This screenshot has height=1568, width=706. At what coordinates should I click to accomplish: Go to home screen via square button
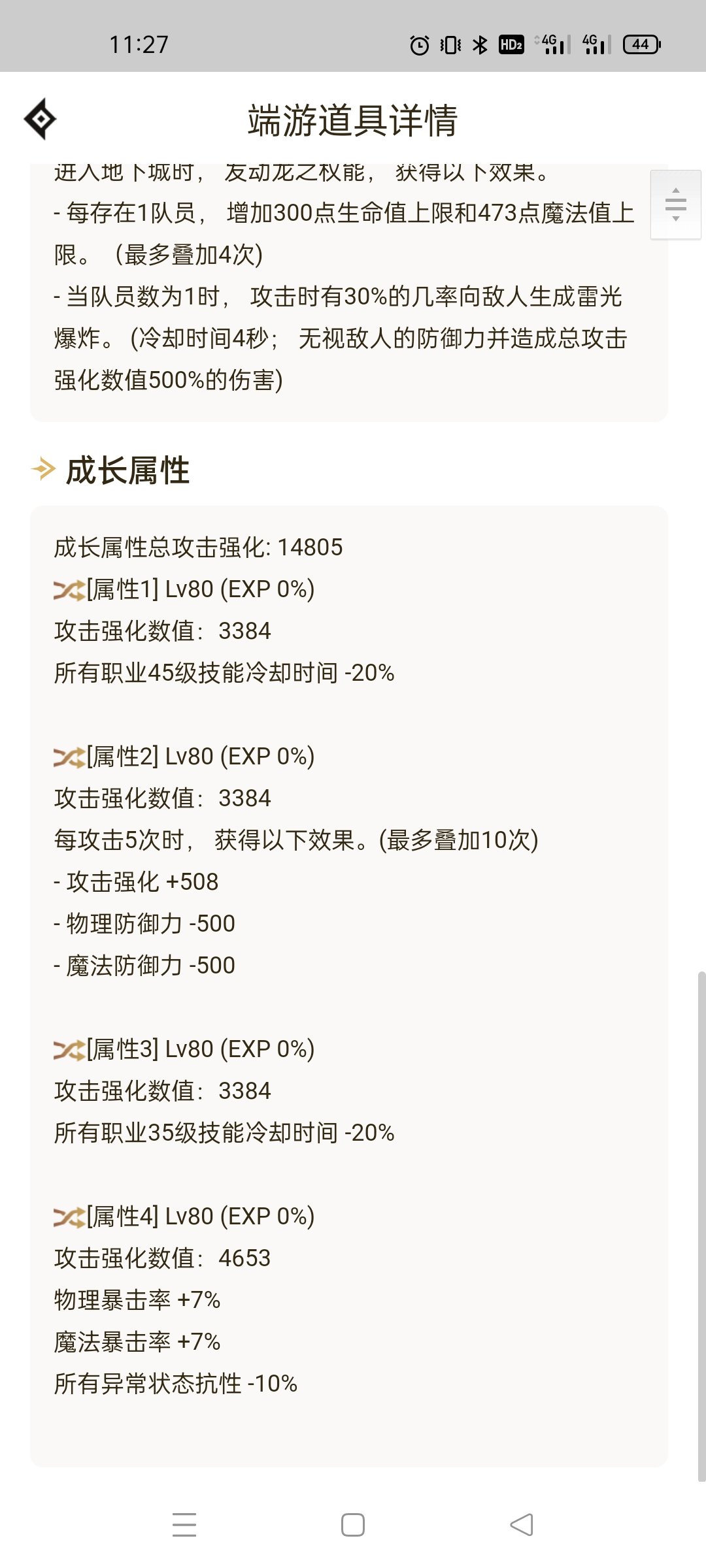pos(353,1525)
